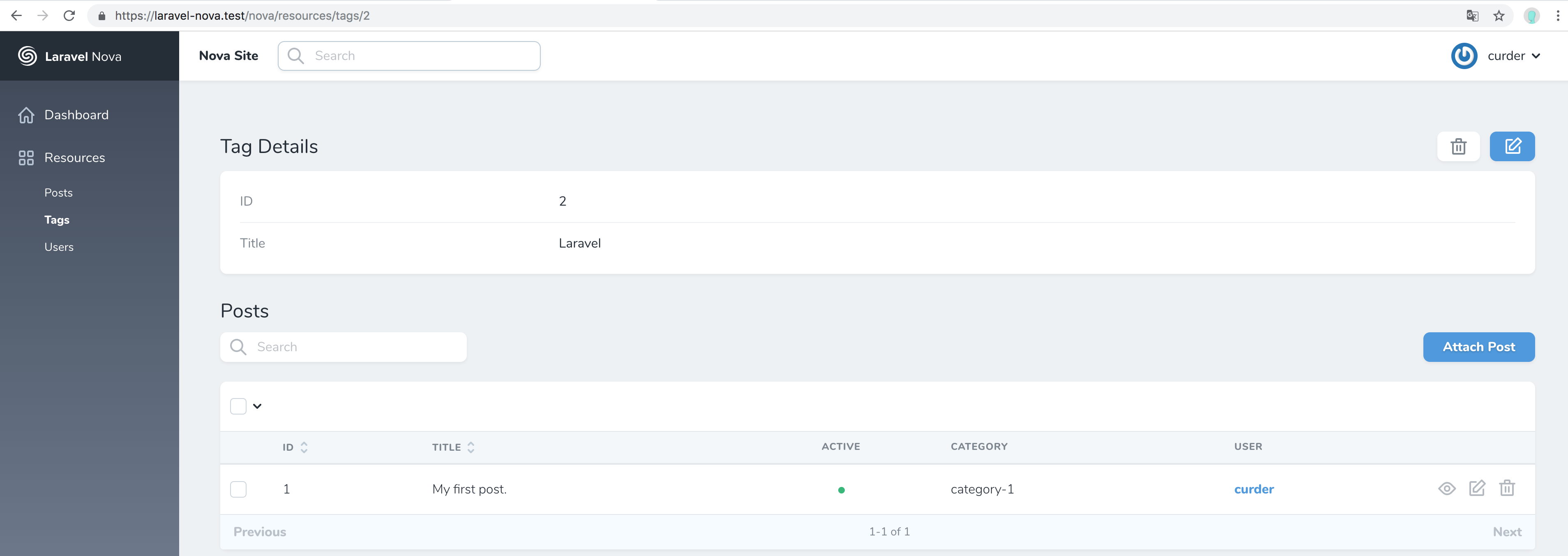Focus the Posts search field
This screenshot has width=1568, height=556.
(x=353, y=347)
